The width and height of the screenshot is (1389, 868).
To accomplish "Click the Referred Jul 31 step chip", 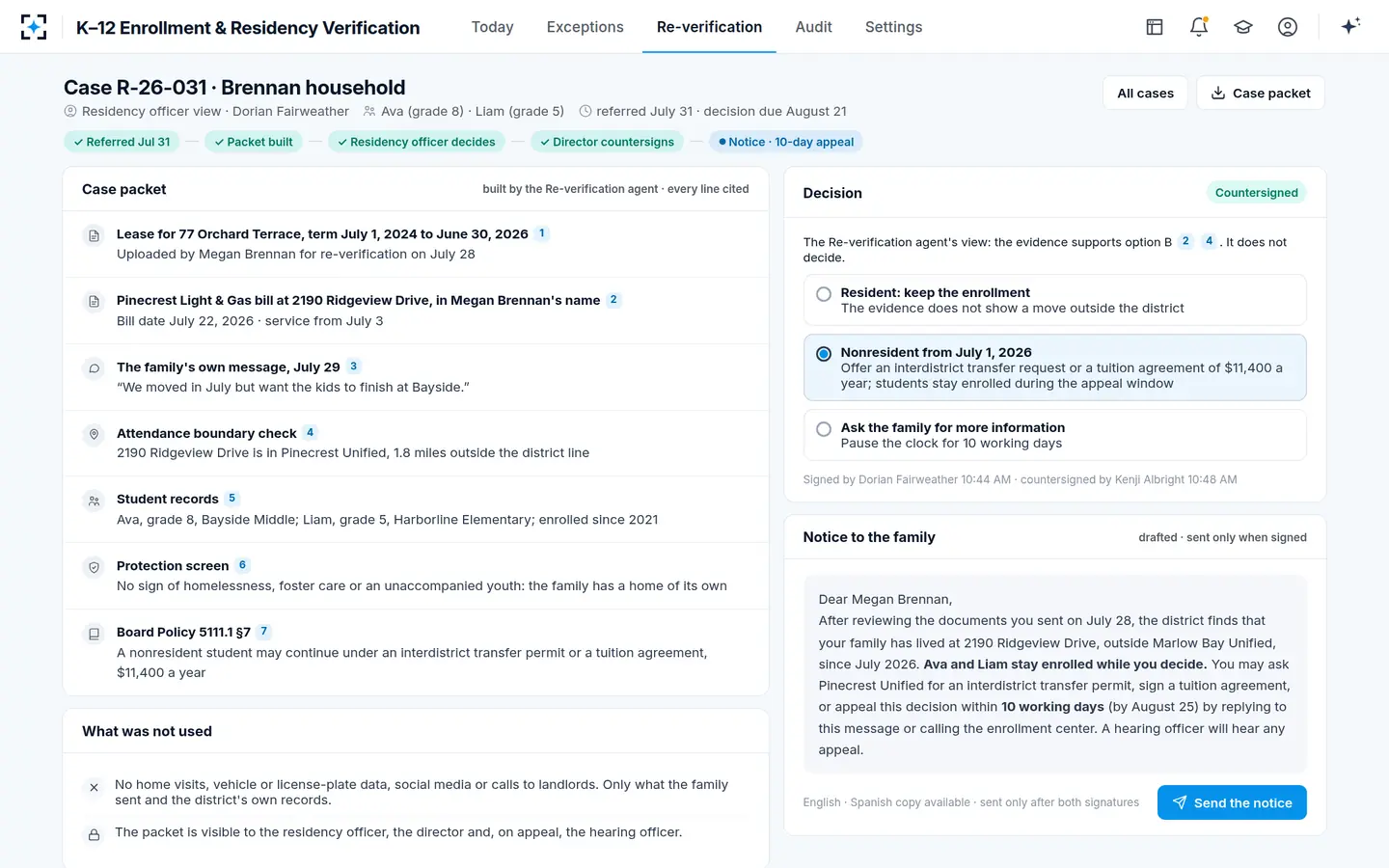I will (122, 142).
